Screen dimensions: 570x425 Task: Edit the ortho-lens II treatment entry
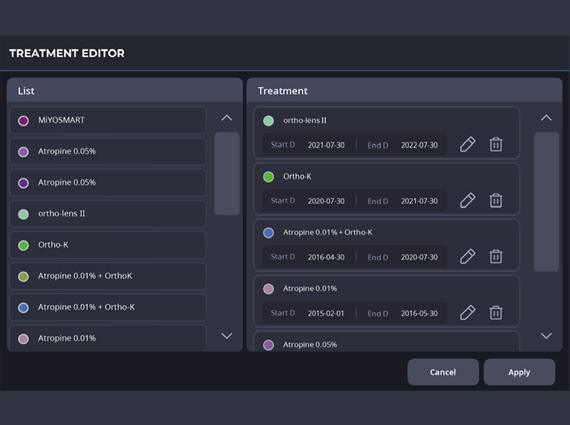pos(467,144)
